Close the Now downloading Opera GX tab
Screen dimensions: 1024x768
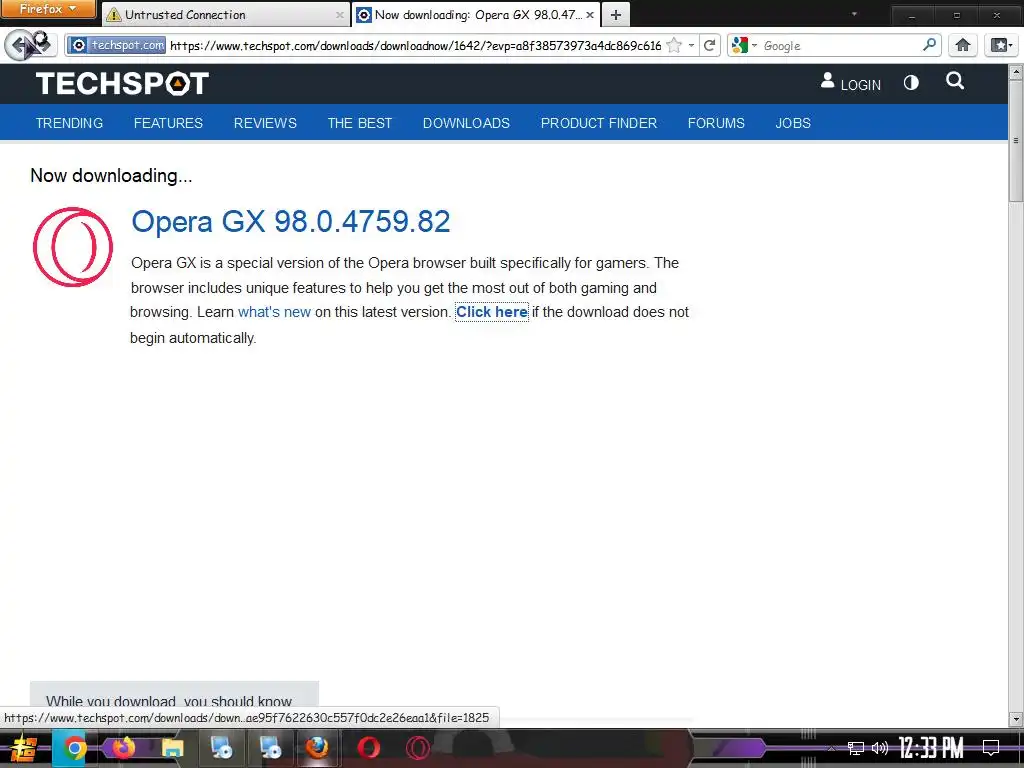[590, 15]
